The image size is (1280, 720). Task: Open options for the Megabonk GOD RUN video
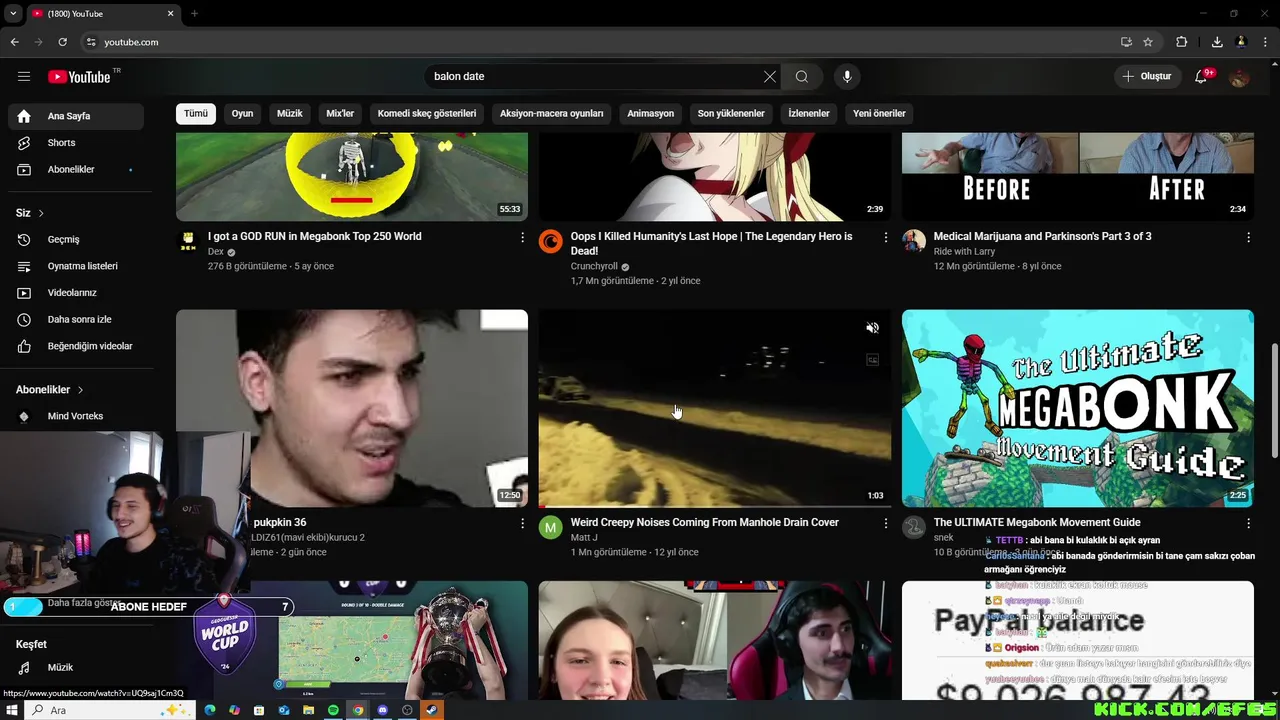[x=522, y=237]
